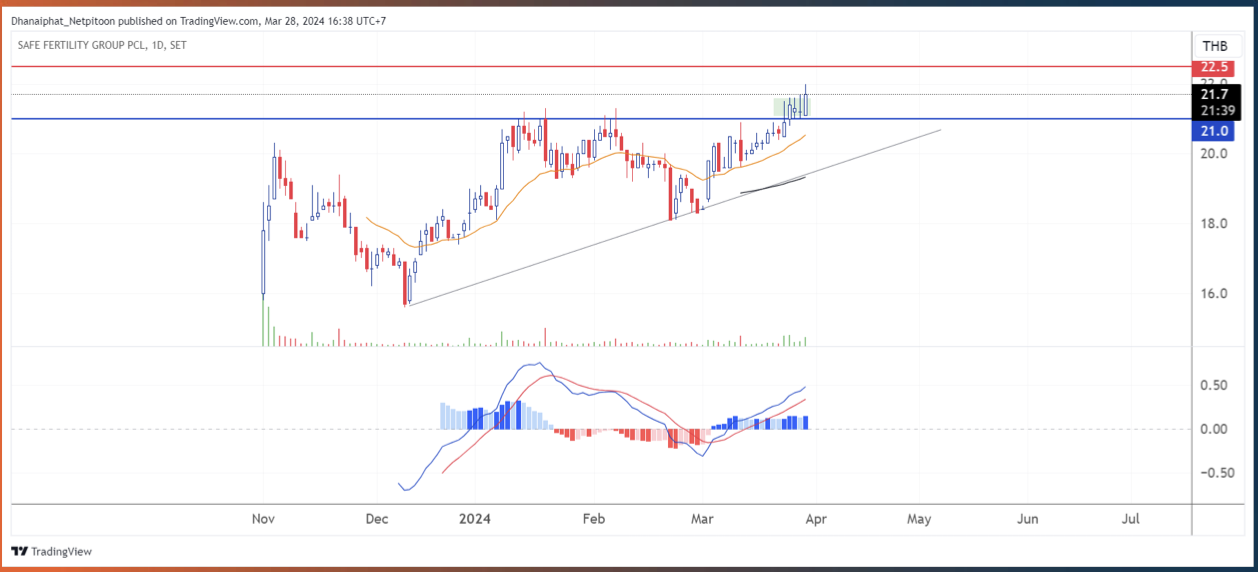Click the THB currency label

tap(1215, 46)
